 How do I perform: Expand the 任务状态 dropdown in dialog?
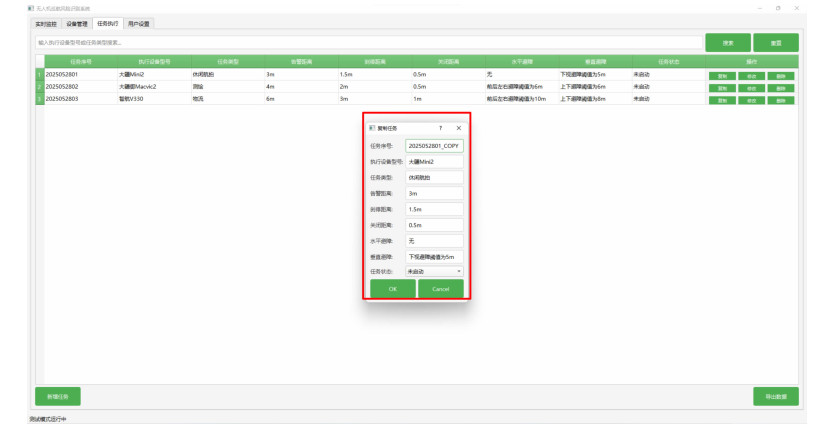434,271
